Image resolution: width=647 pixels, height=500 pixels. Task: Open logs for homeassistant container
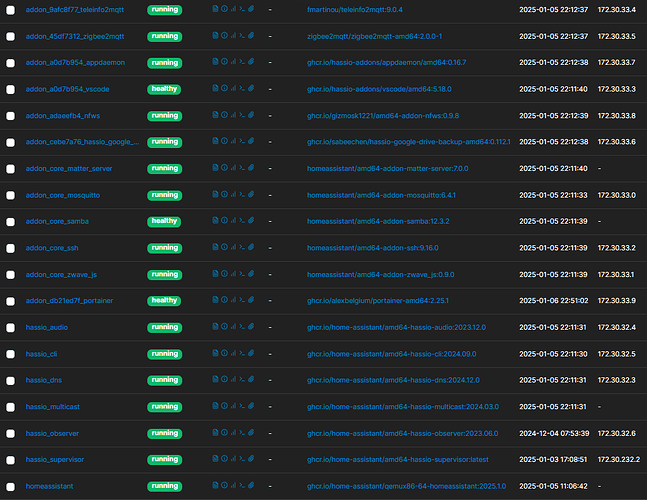215,485
